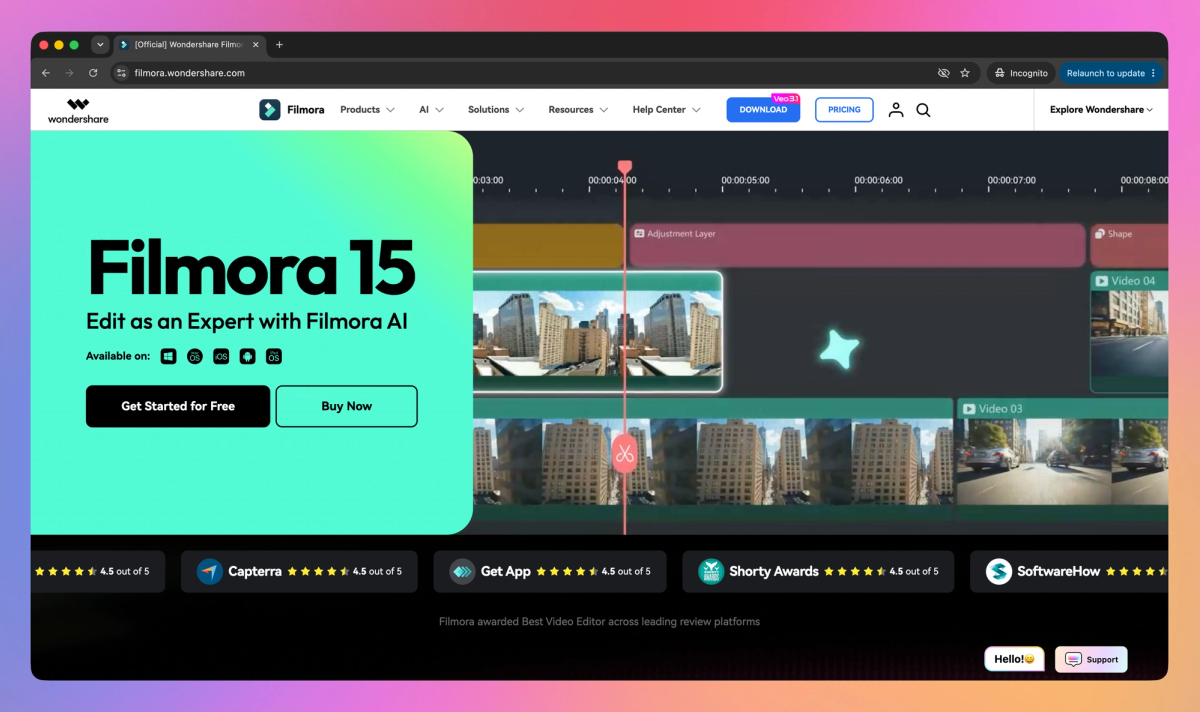Click the Capterra 4.5 out of 5 rating
Screen dimensions: 1200x712
(345, 572)
